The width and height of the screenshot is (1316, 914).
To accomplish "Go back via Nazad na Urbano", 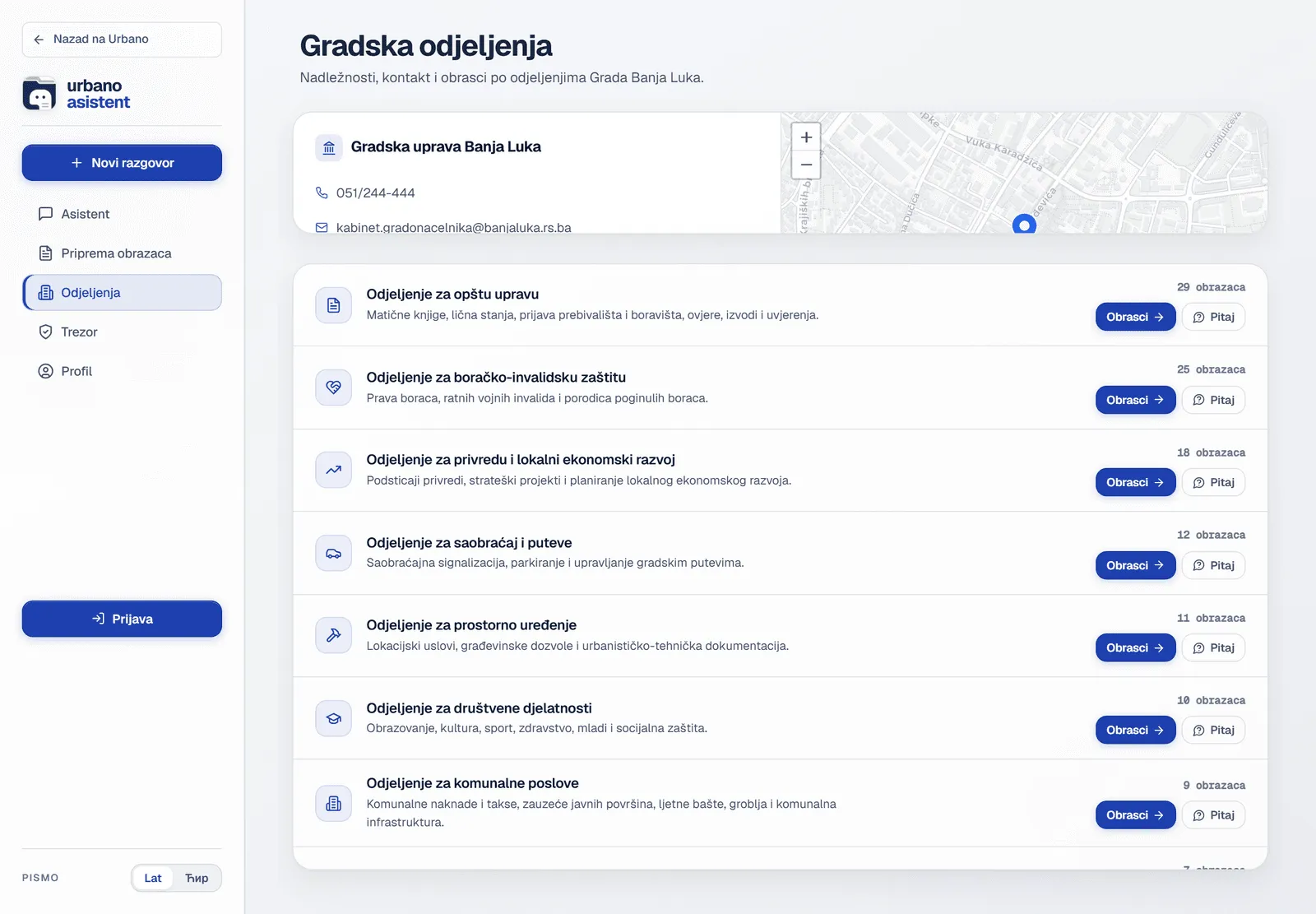I will pyautogui.click(x=122, y=39).
